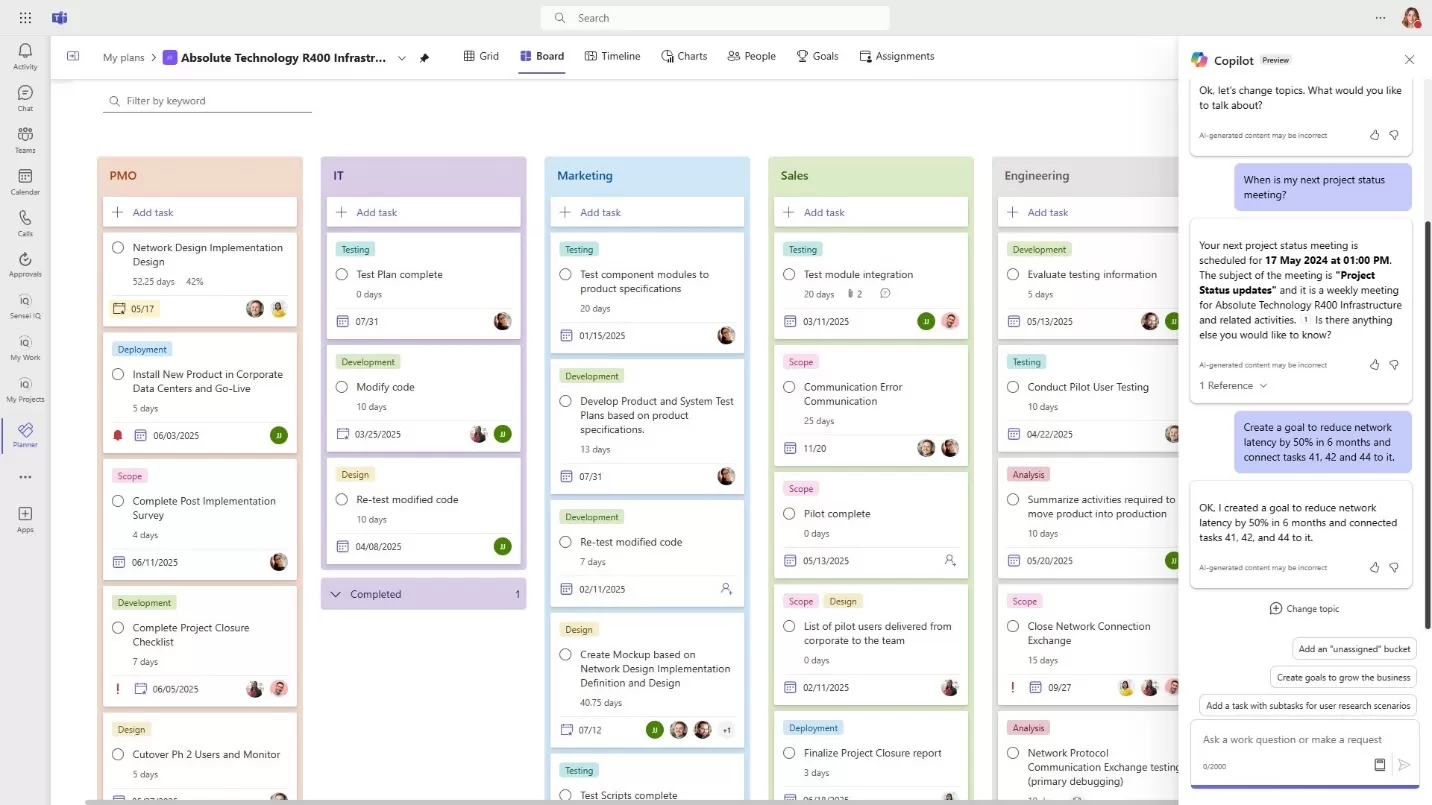Viewport: 1432px width, 805px height.
Task: Switch to the Timeline view tab
Action: coord(611,56)
